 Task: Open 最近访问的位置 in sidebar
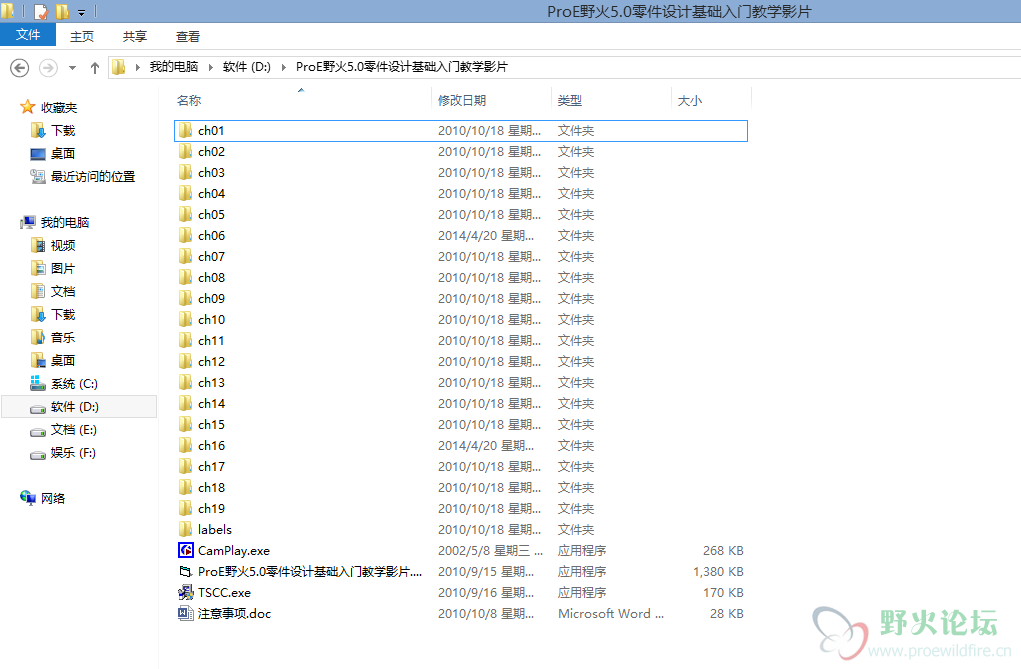93,177
